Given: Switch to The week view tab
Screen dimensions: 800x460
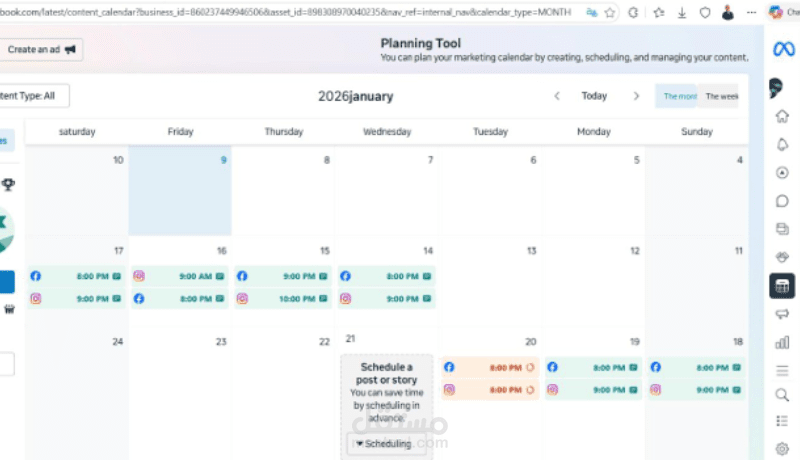Looking at the screenshot, I should [718, 96].
